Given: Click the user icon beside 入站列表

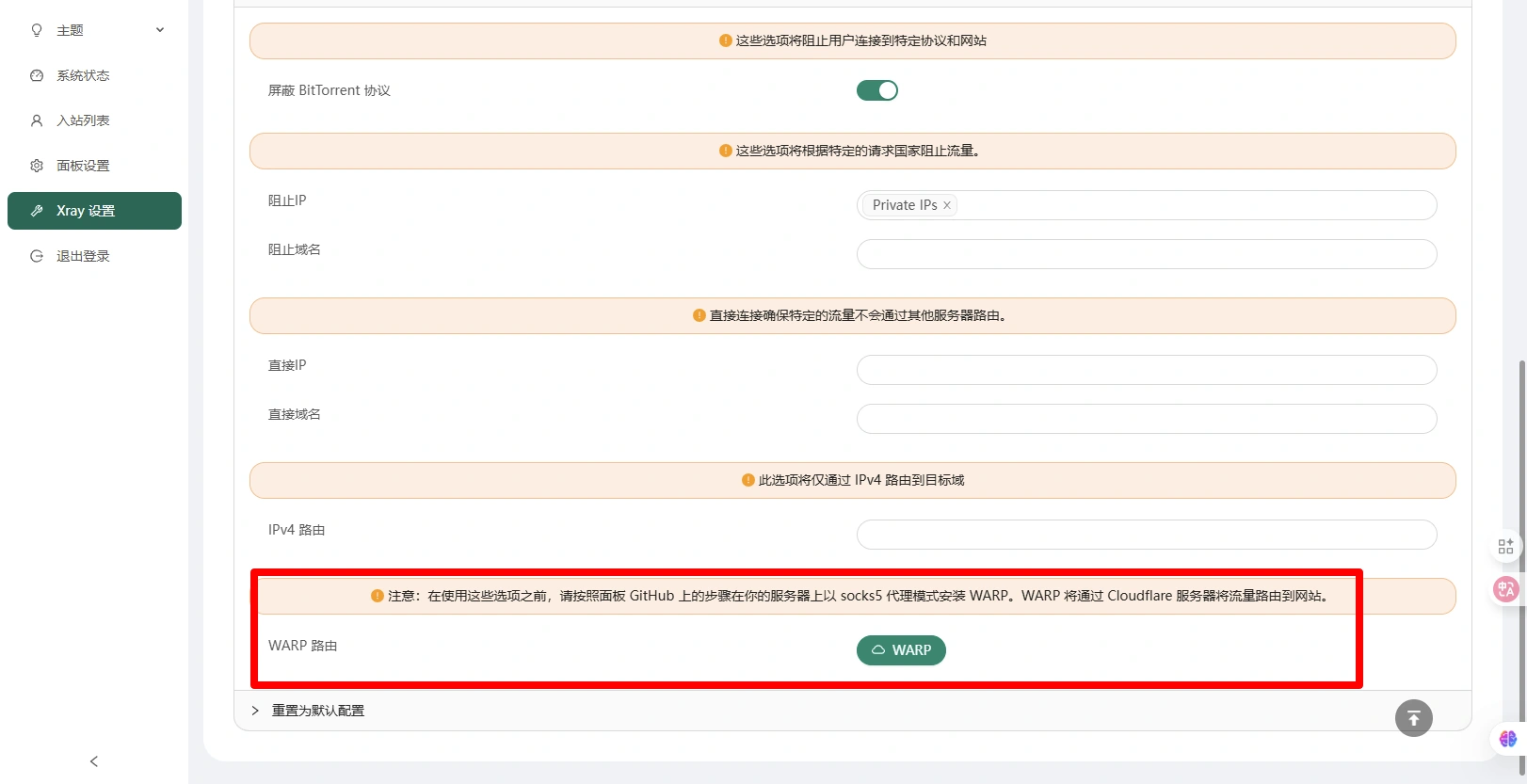Looking at the screenshot, I should coord(37,120).
